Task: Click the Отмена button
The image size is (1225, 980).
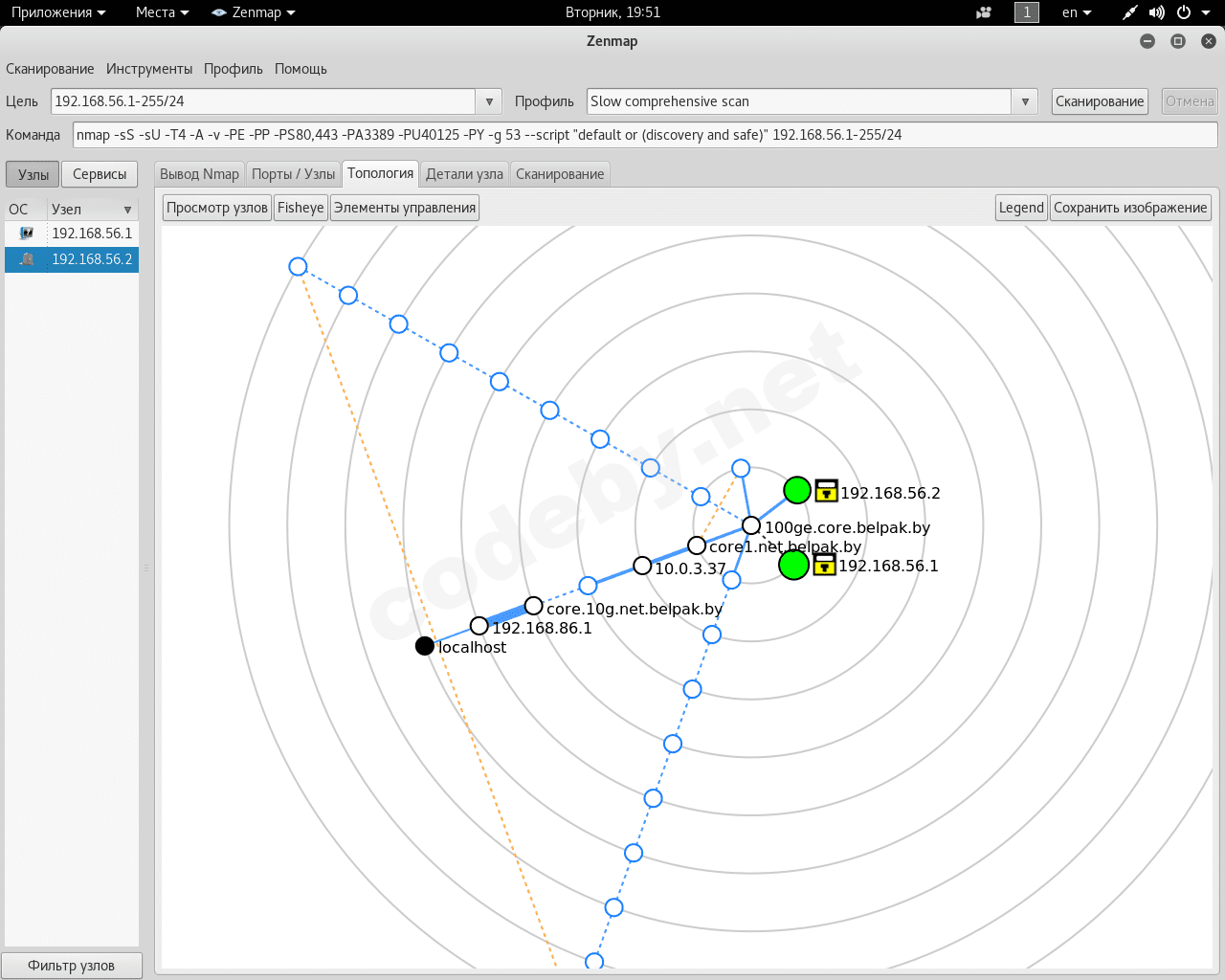Action: (1190, 101)
